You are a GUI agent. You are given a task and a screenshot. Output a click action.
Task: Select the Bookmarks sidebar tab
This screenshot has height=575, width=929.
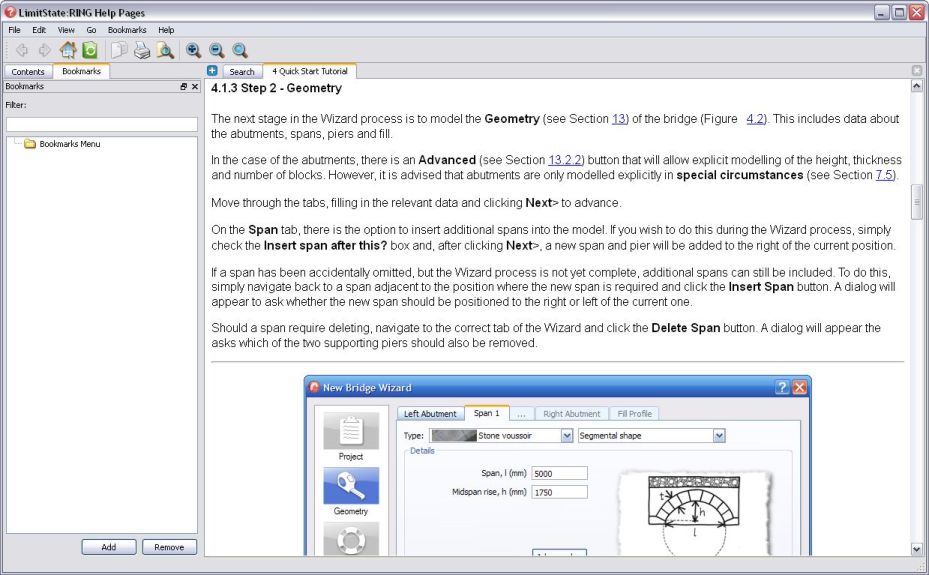click(81, 71)
